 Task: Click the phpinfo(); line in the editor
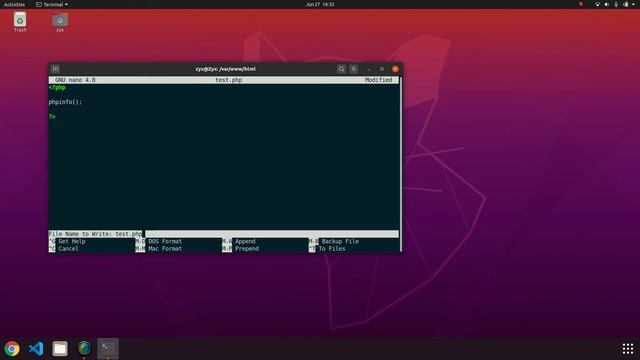pyautogui.click(x=65, y=102)
